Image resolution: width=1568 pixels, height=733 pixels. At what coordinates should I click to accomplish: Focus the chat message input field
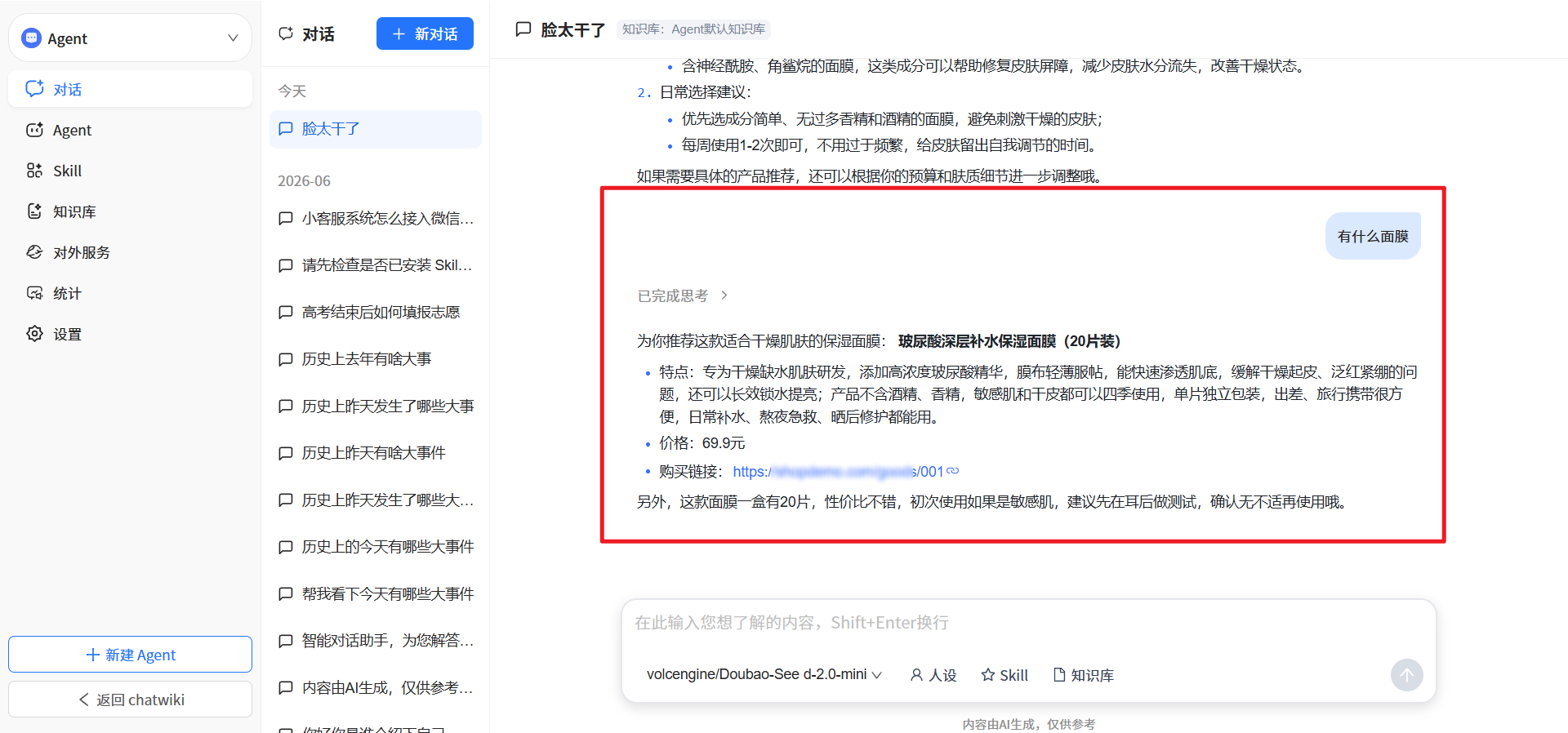click(x=1029, y=623)
